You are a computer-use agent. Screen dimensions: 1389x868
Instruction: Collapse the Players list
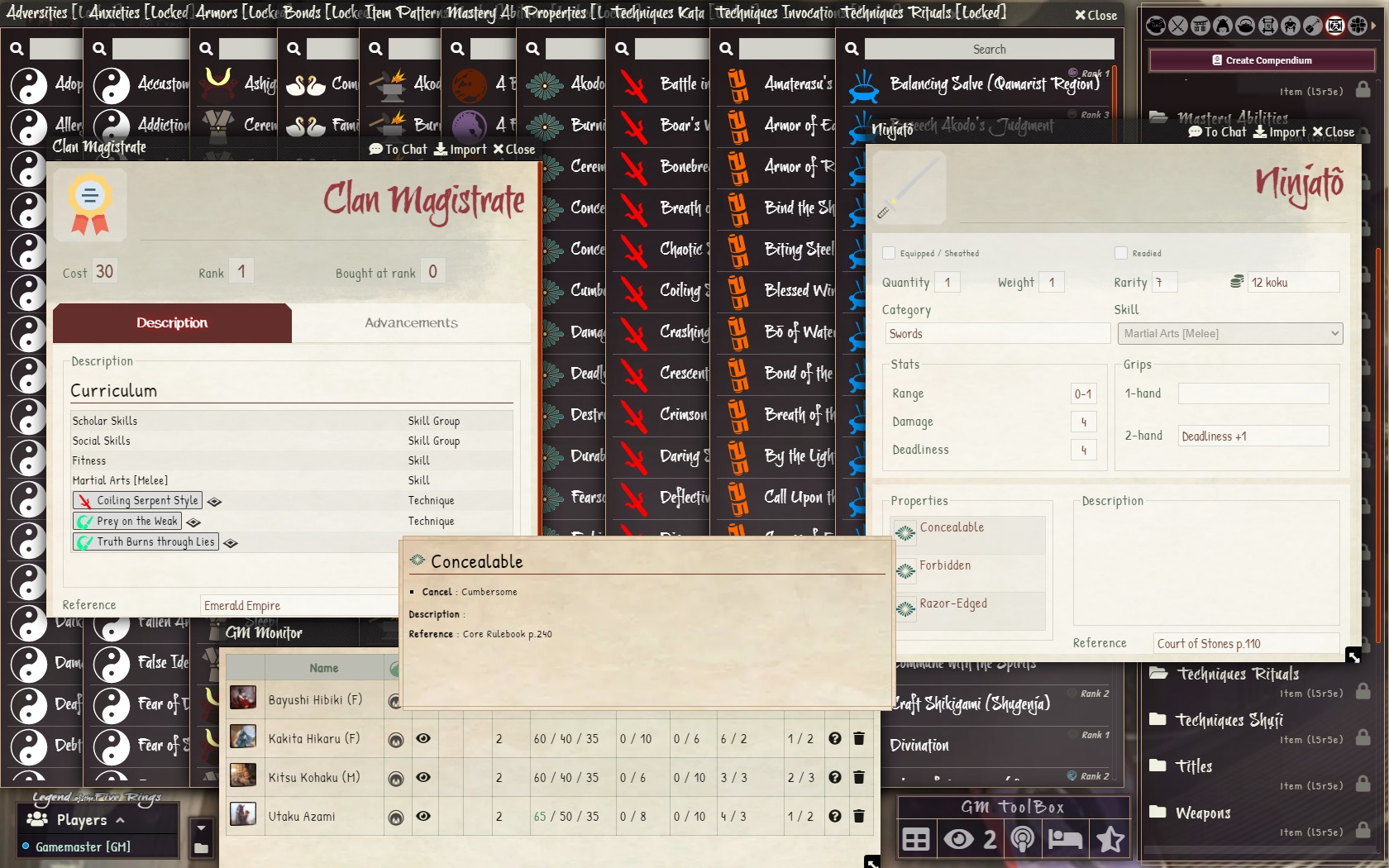120,820
